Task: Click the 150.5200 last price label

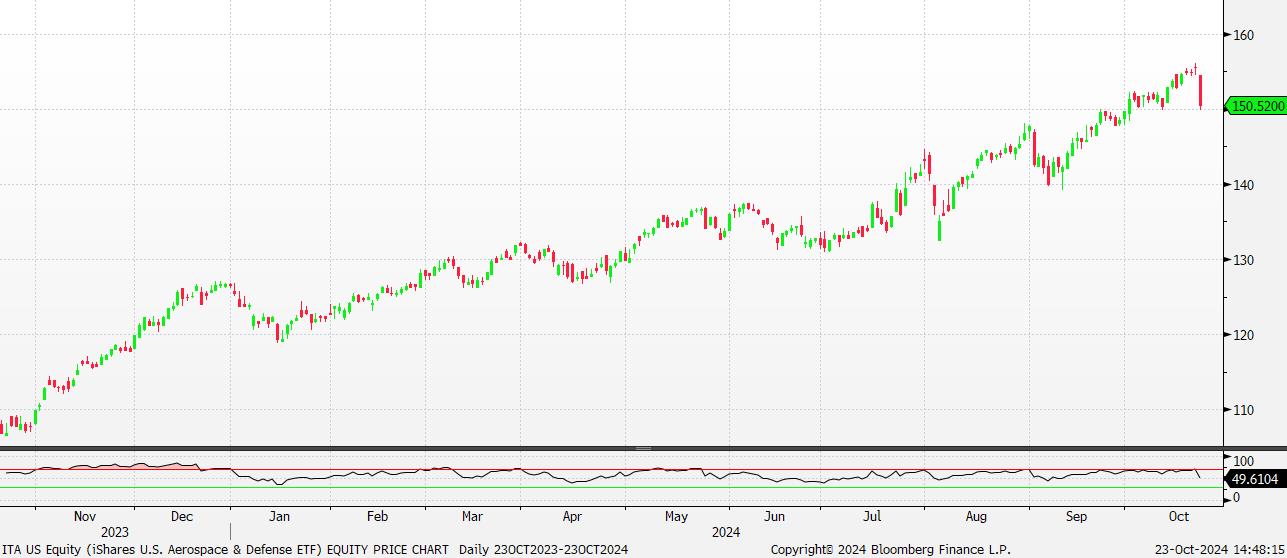Action: (1256, 106)
